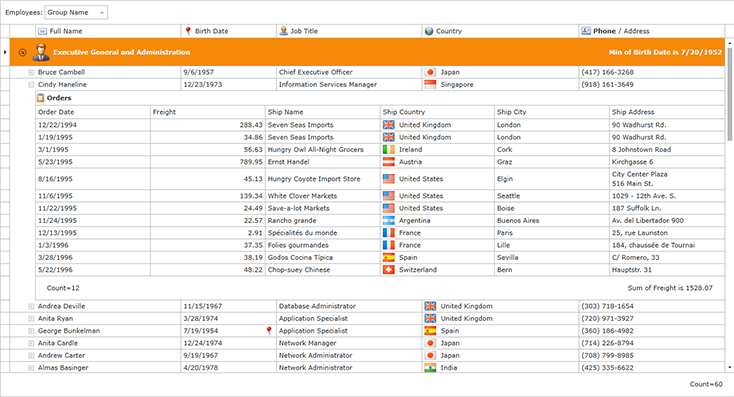The height and width of the screenshot is (397, 734).
Task: Click the Full Name column card icon
Action: click(x=42, y=31)
